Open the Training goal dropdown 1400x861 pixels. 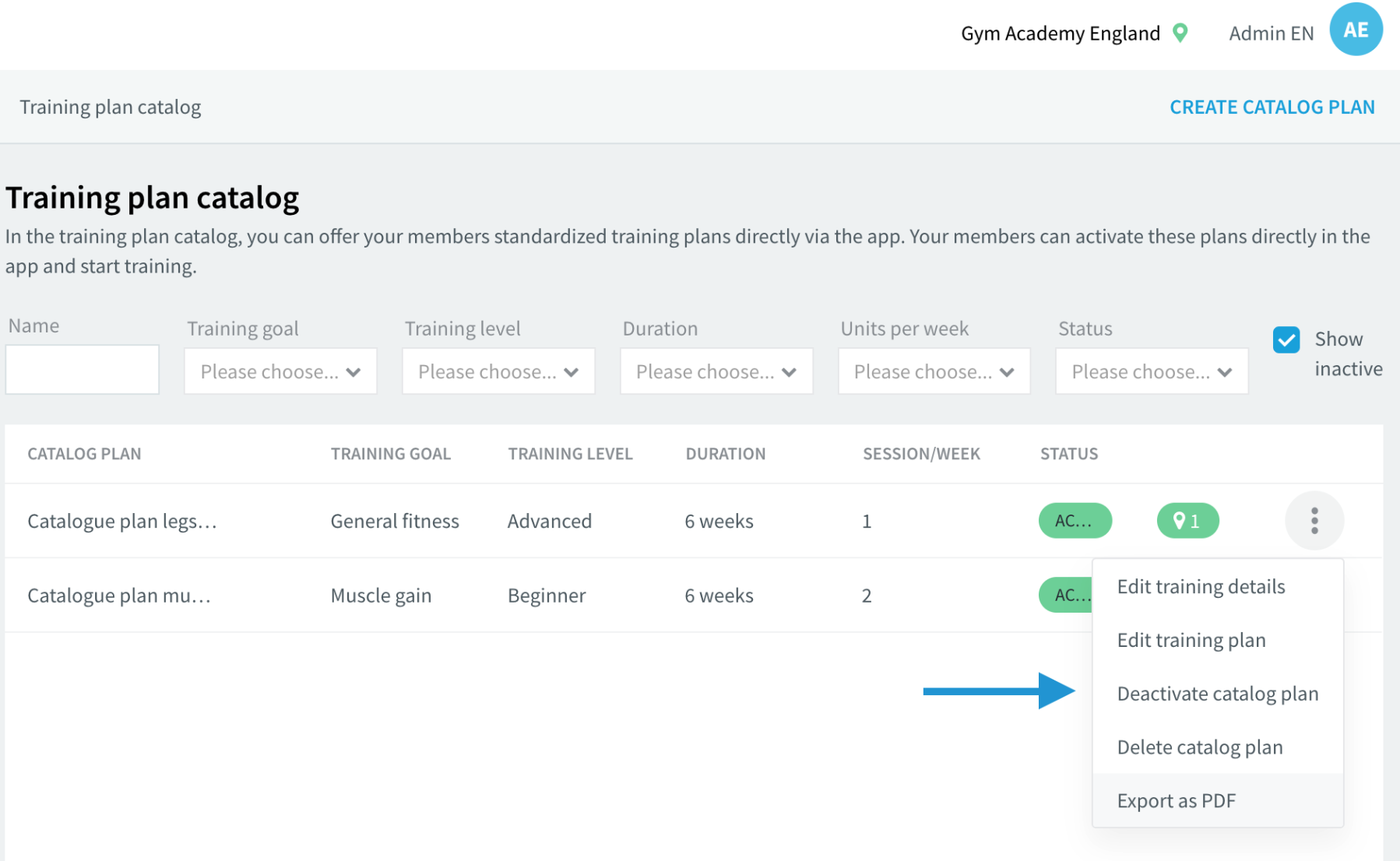[x=280, y=371]
